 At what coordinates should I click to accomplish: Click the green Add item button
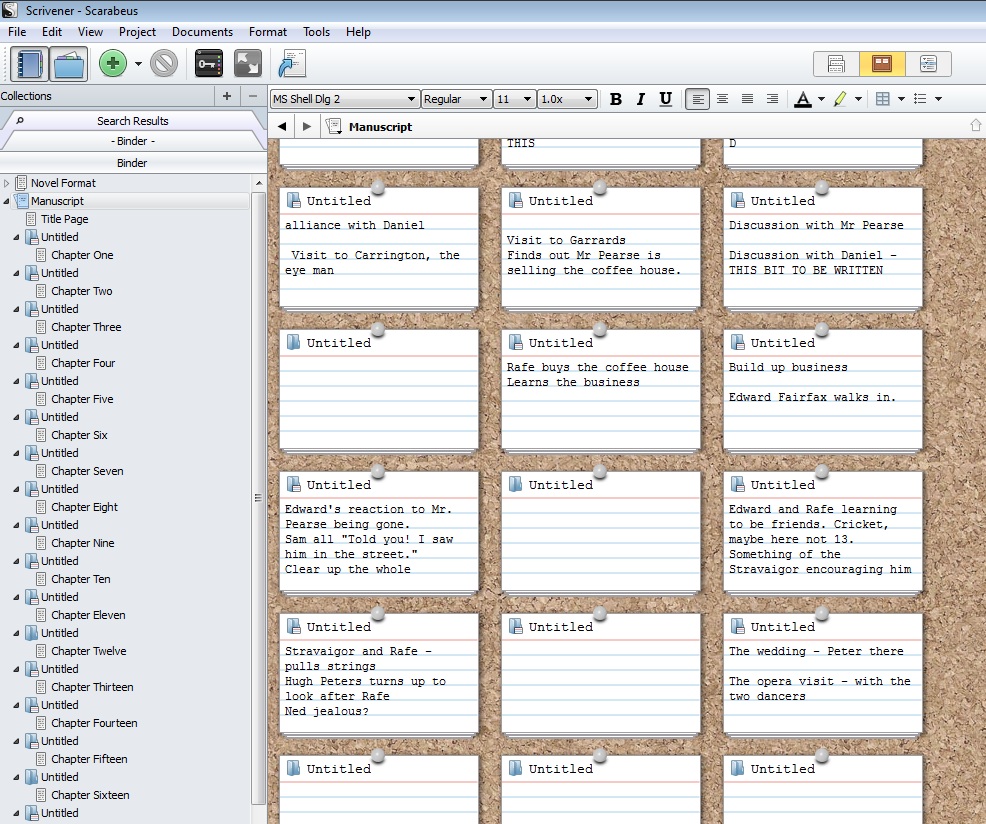113,65
